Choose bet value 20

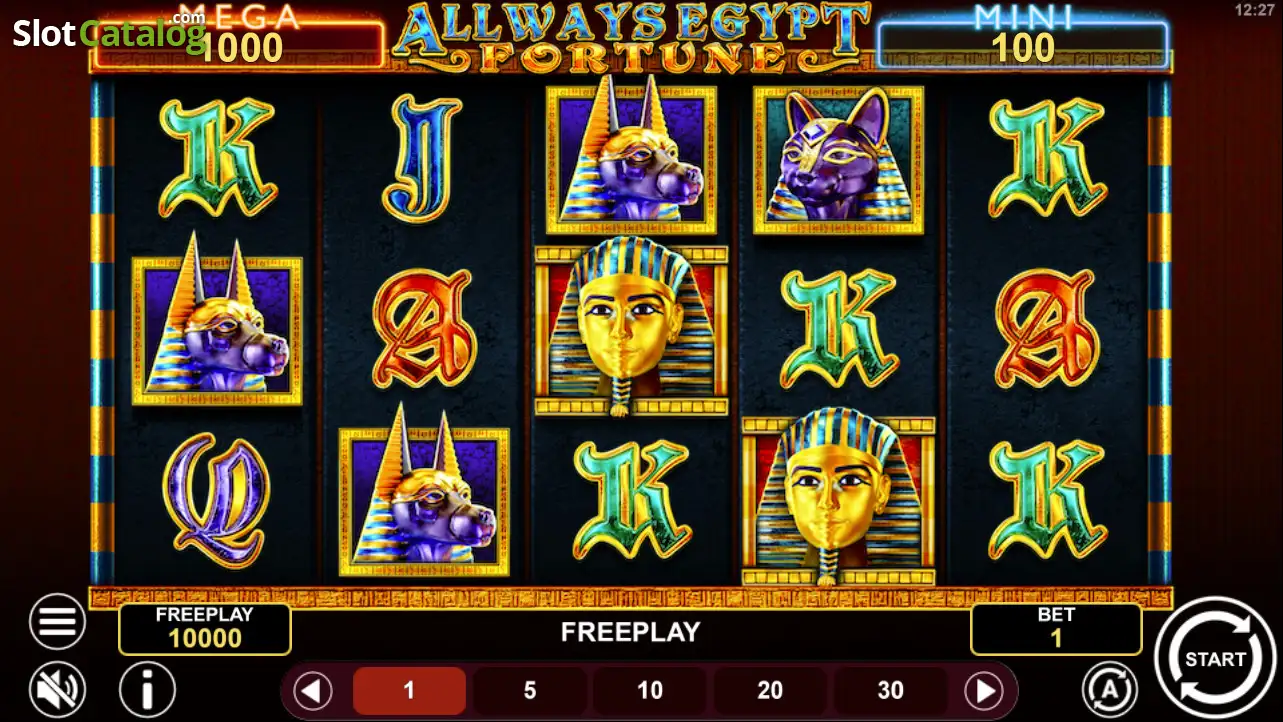(x=770, y=690)
